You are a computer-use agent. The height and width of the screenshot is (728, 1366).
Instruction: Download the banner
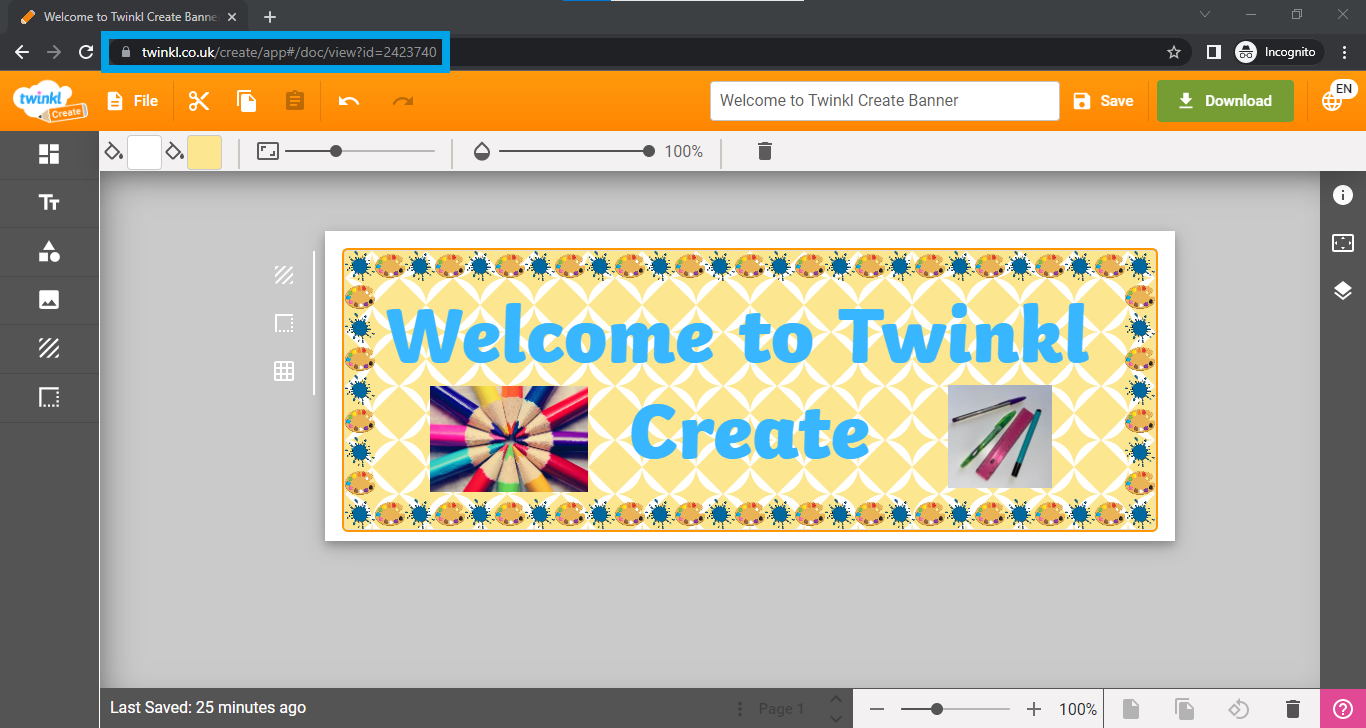tap(1225, 101)
